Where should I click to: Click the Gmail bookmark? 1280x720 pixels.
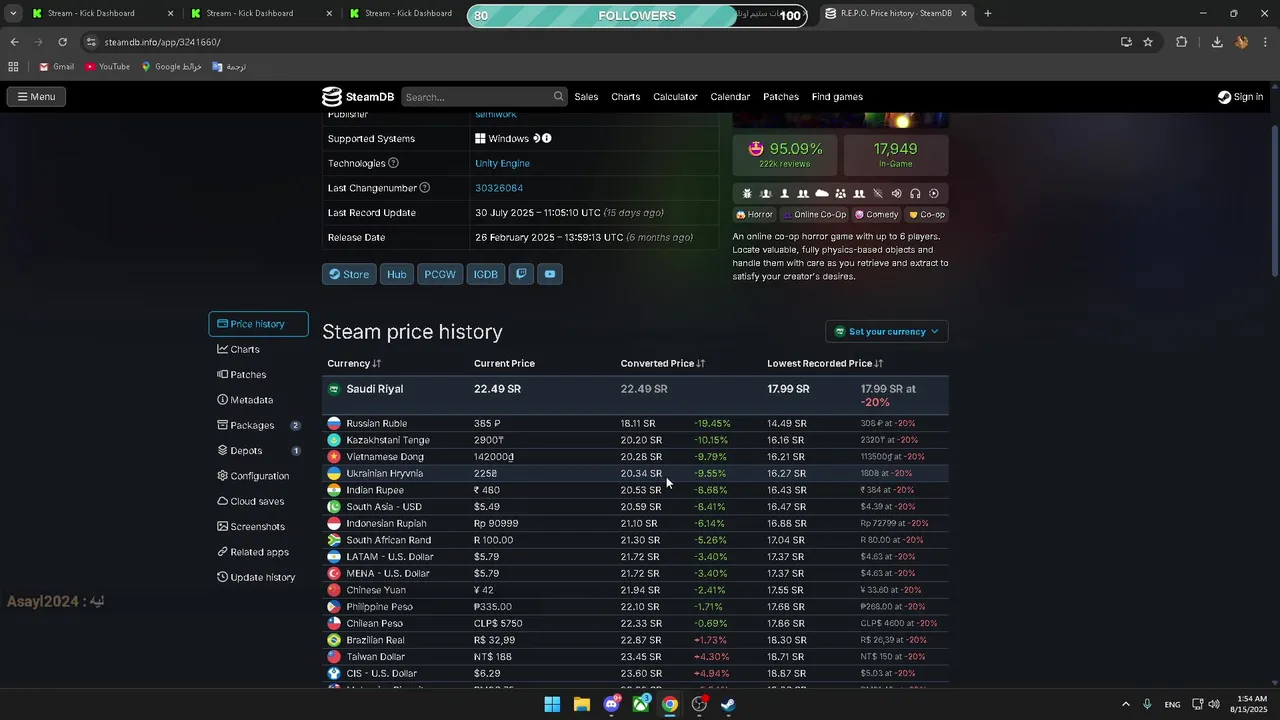click(56, 67)
